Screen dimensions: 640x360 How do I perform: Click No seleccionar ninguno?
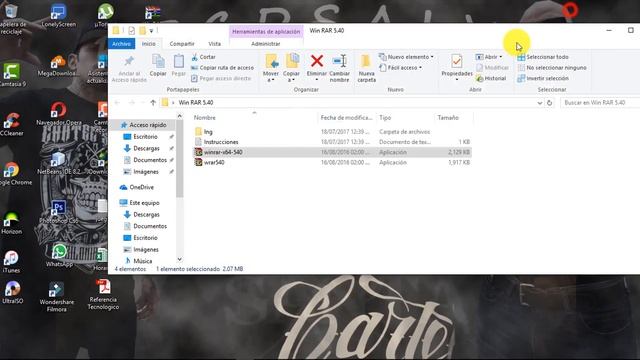pyautogui.click(x=552, y=68)
